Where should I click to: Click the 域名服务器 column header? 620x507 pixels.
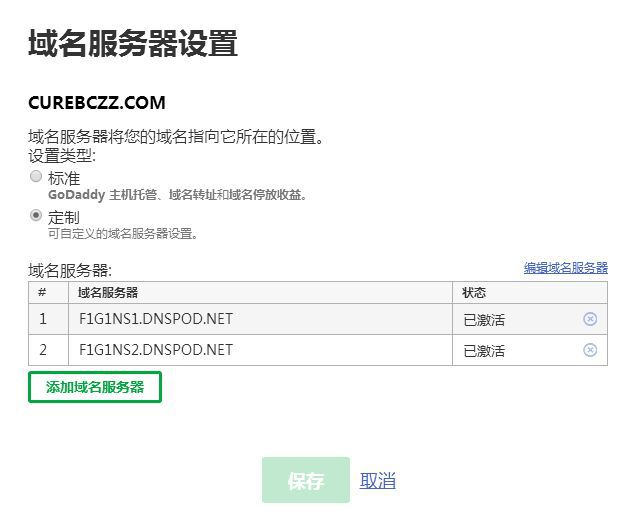point(108,292)
